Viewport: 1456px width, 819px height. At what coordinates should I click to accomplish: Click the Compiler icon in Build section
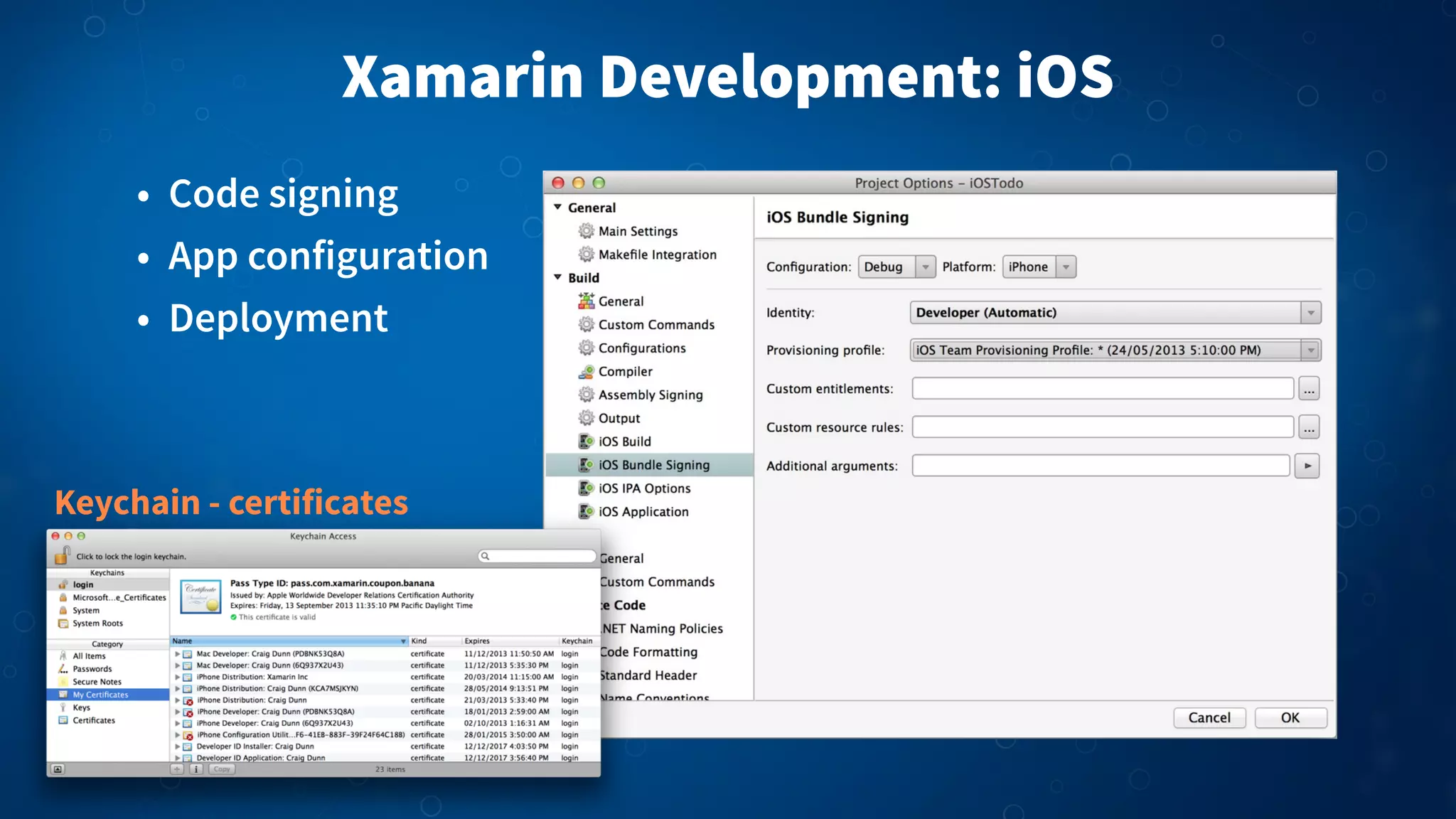coord(586,371)
